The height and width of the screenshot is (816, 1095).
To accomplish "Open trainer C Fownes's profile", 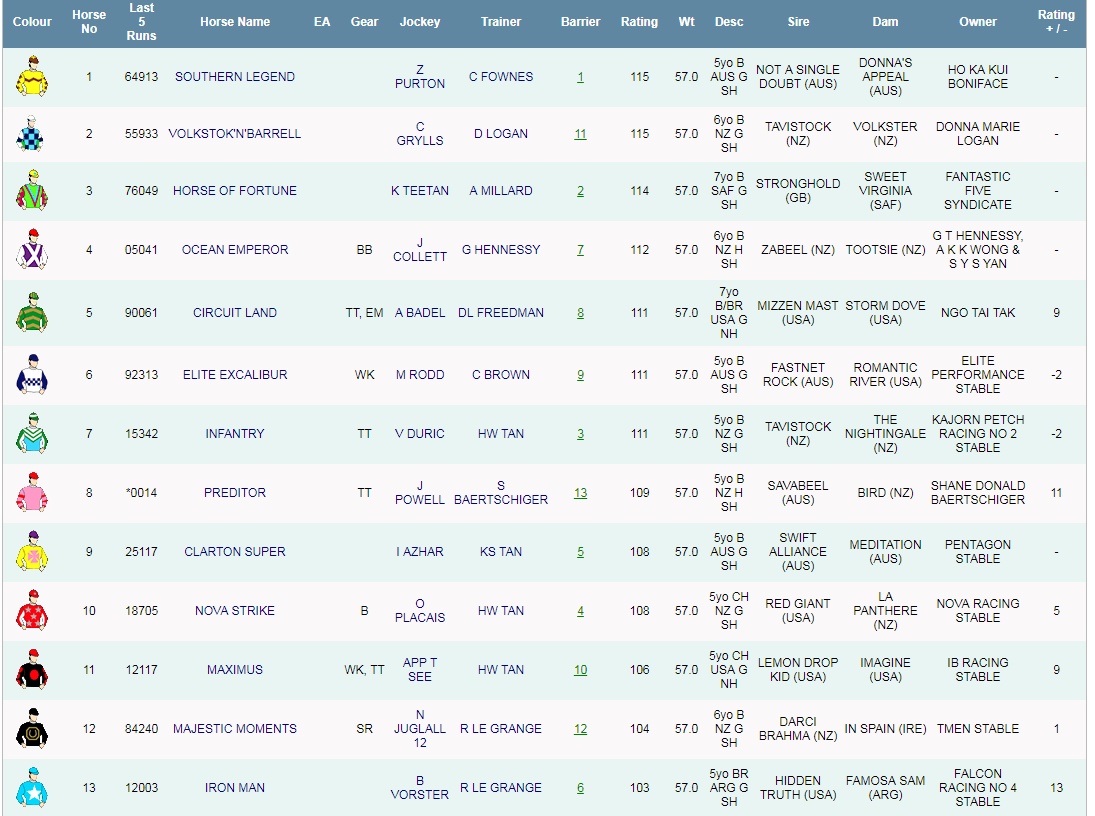I will (501, 77).
